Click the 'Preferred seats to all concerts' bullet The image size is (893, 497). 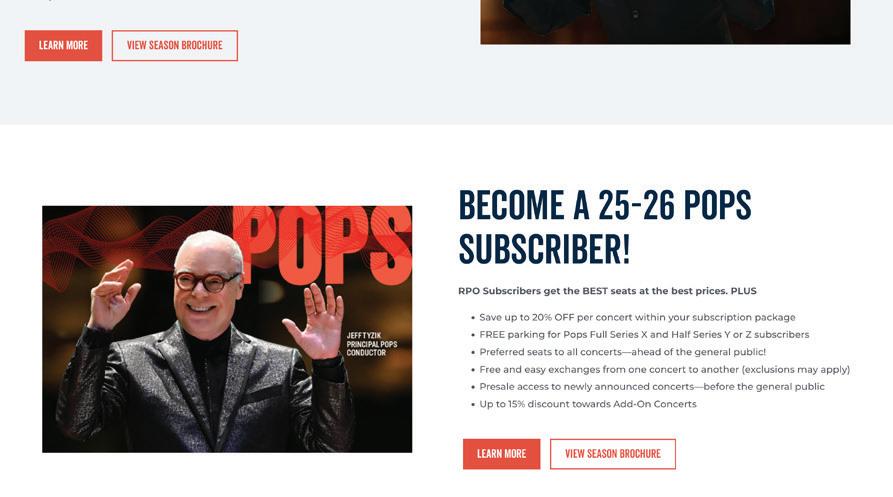pyautogui.click(x=622, y=352)
